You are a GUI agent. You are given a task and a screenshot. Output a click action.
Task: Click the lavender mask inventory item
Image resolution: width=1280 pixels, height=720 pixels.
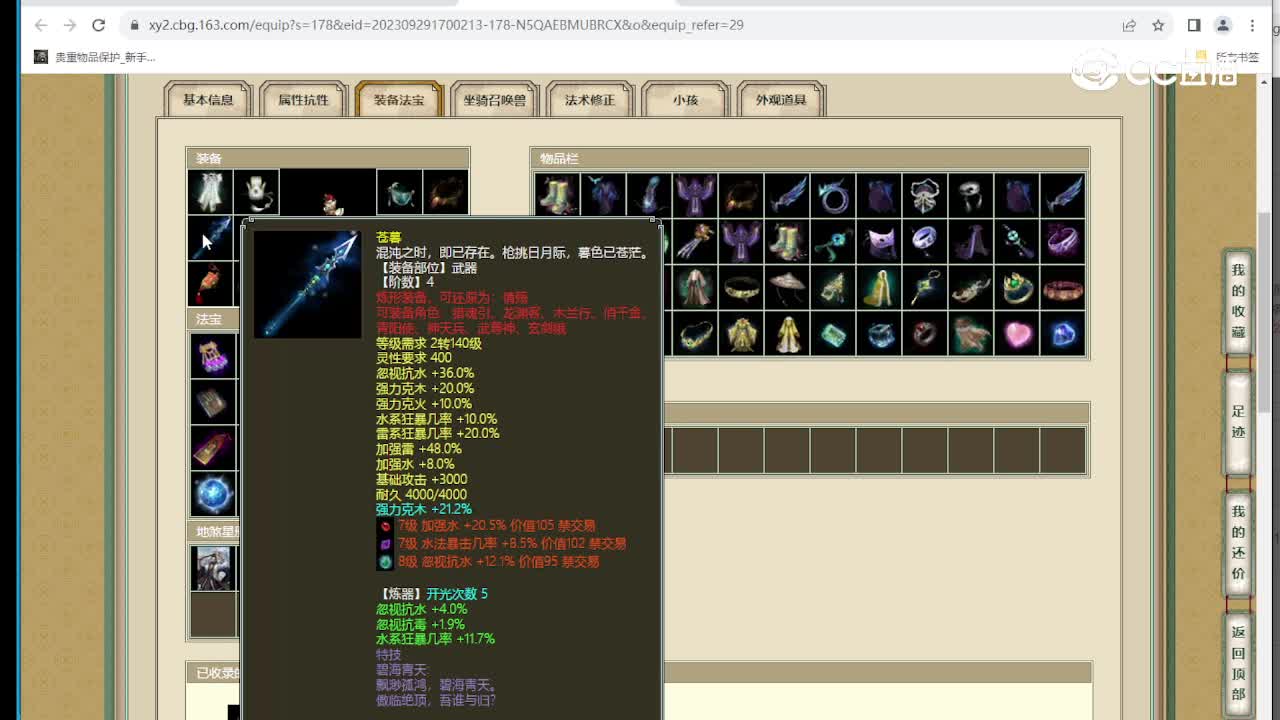coord(879,242)
